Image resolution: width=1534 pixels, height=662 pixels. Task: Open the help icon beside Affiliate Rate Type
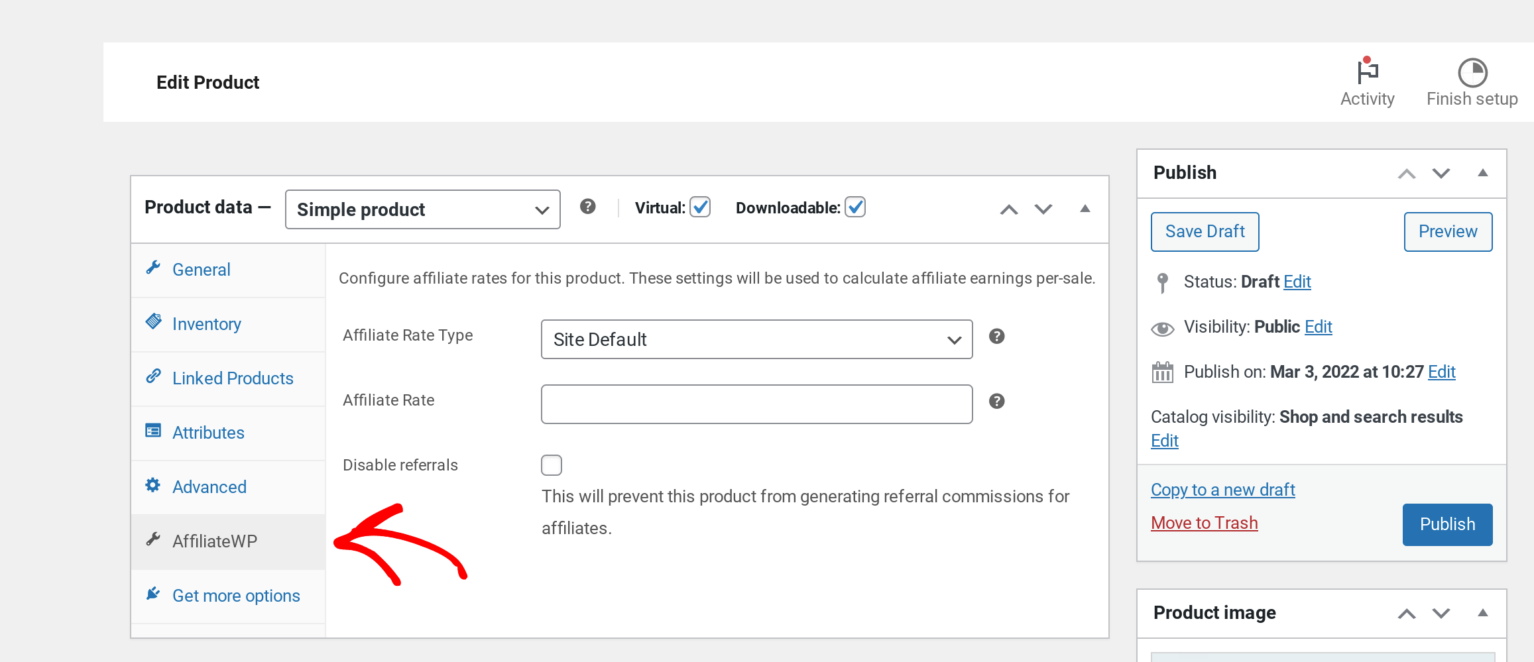click(x=997, y=337)
